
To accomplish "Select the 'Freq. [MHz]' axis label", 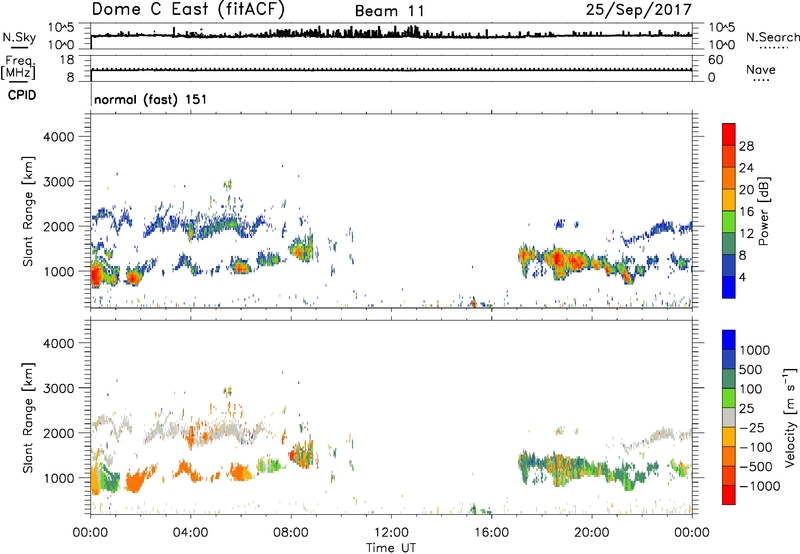I will [x=18, y=67].
